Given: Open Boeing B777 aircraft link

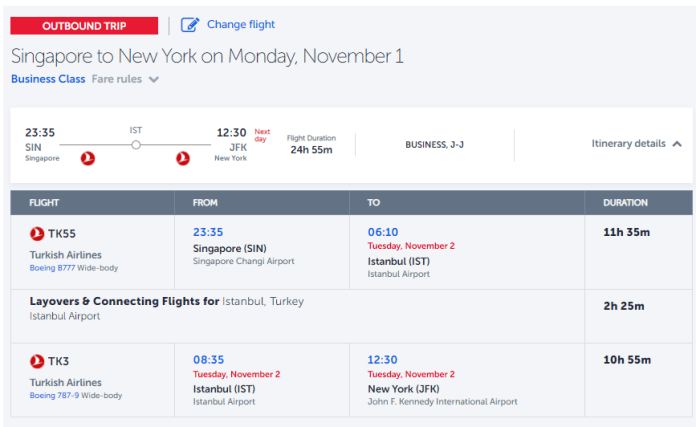Looking at the screenshot, I should [x=52, y=268].
